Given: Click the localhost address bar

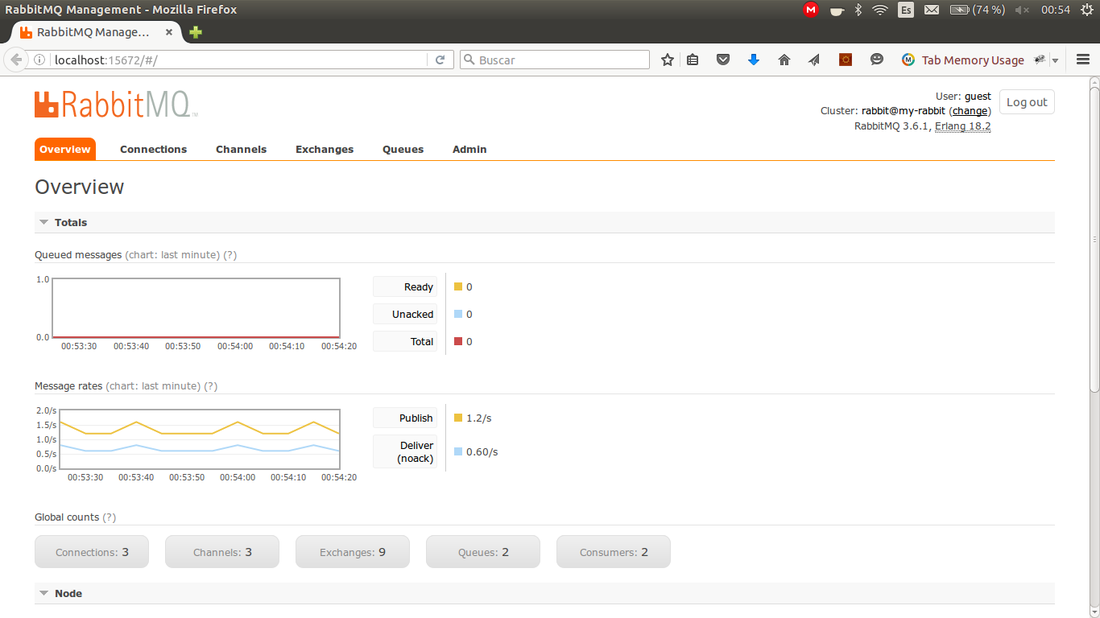Looking at the screenshot, I should 239,60.
